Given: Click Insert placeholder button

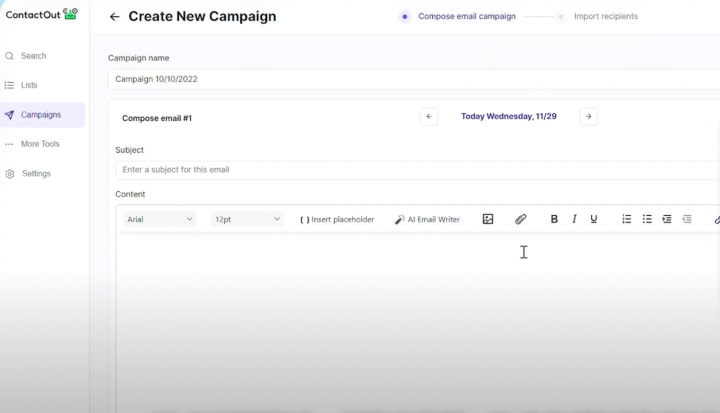Looking at the screenshot, I should click(337, 219).
